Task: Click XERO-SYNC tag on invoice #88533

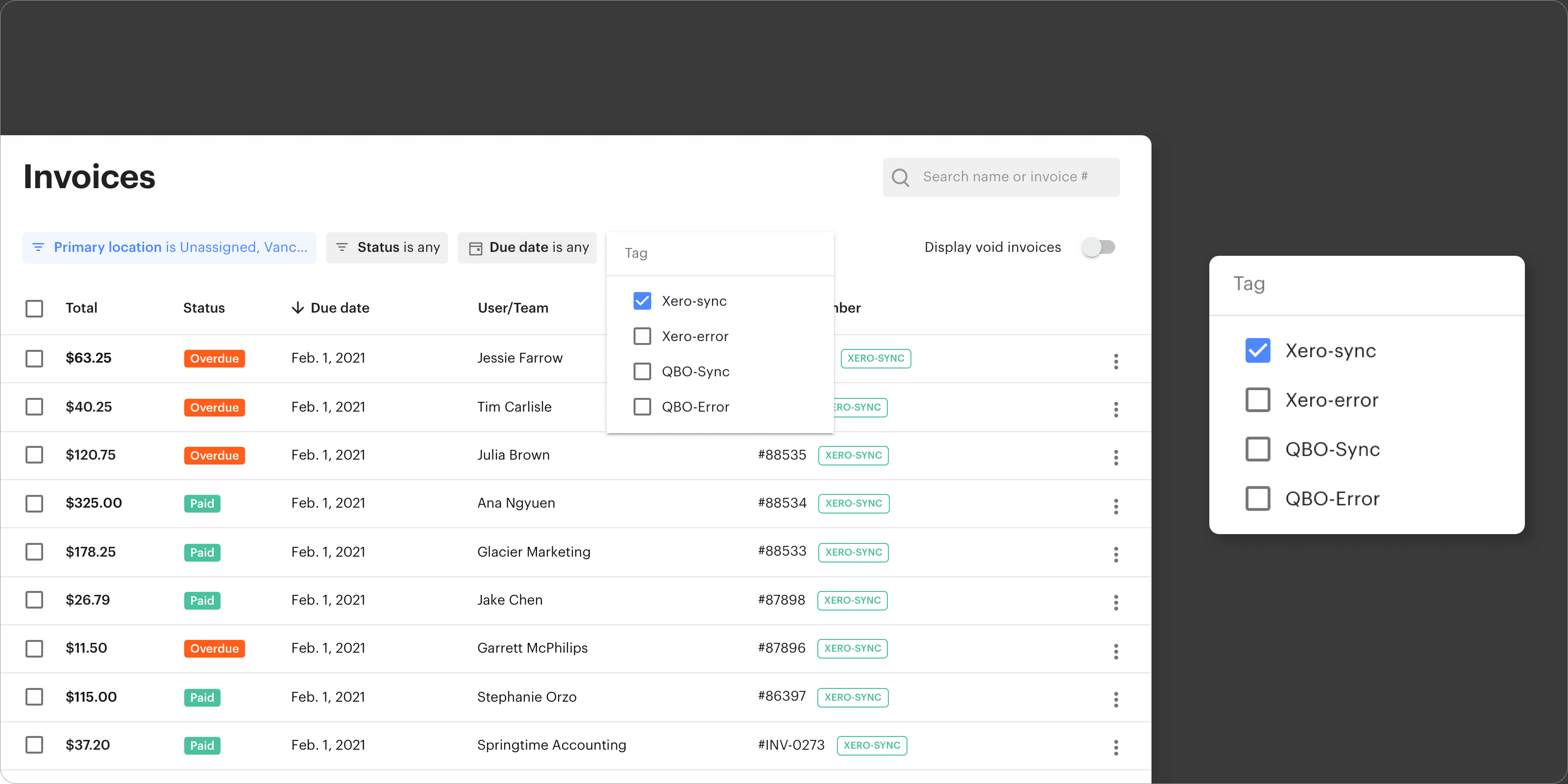Action: coord(854,552)
